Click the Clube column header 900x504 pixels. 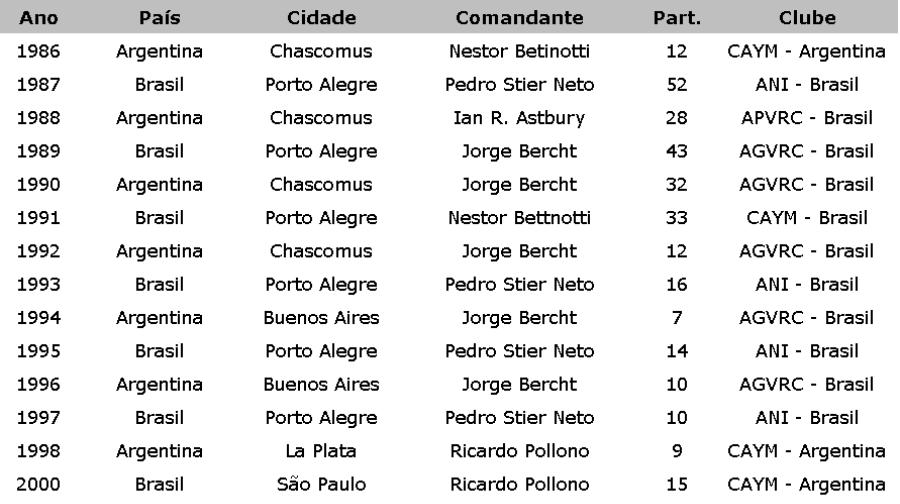point(807,18)
